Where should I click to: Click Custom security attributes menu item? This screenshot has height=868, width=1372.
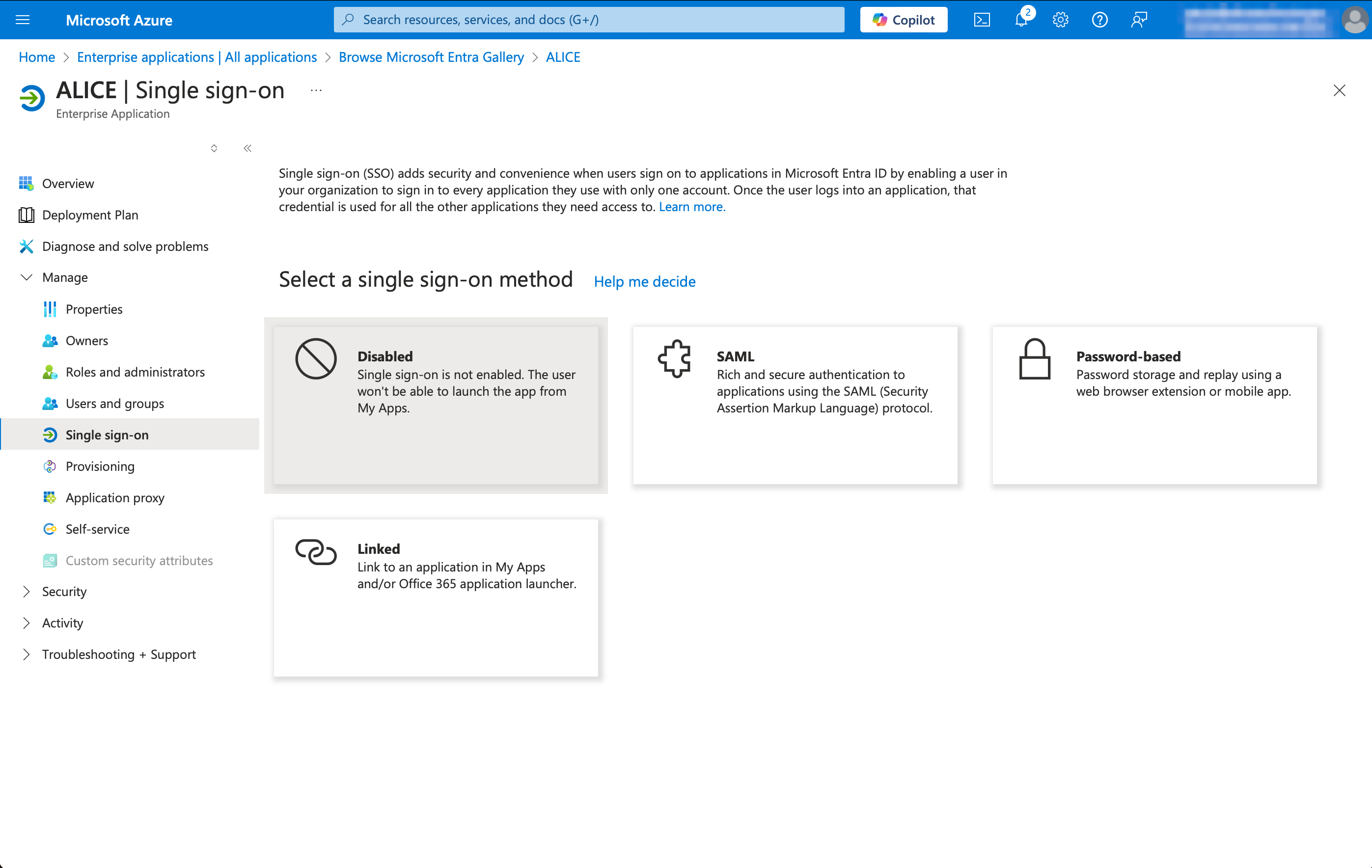click(130, 561)
